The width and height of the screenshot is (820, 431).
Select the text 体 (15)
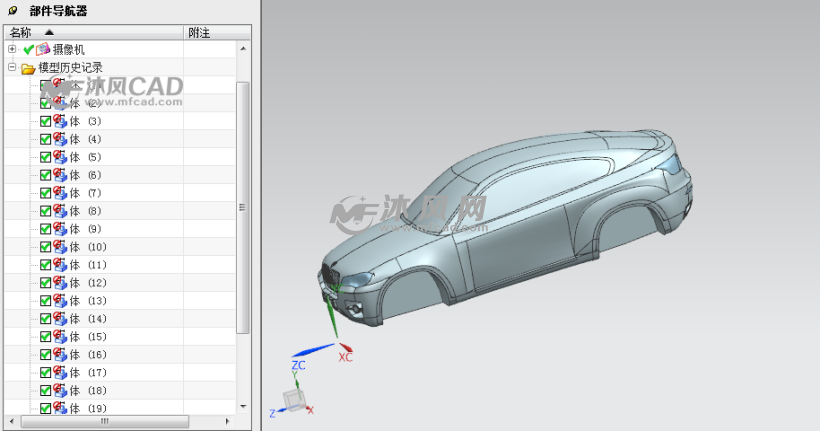pyautogui.click(x=88, y=337)
